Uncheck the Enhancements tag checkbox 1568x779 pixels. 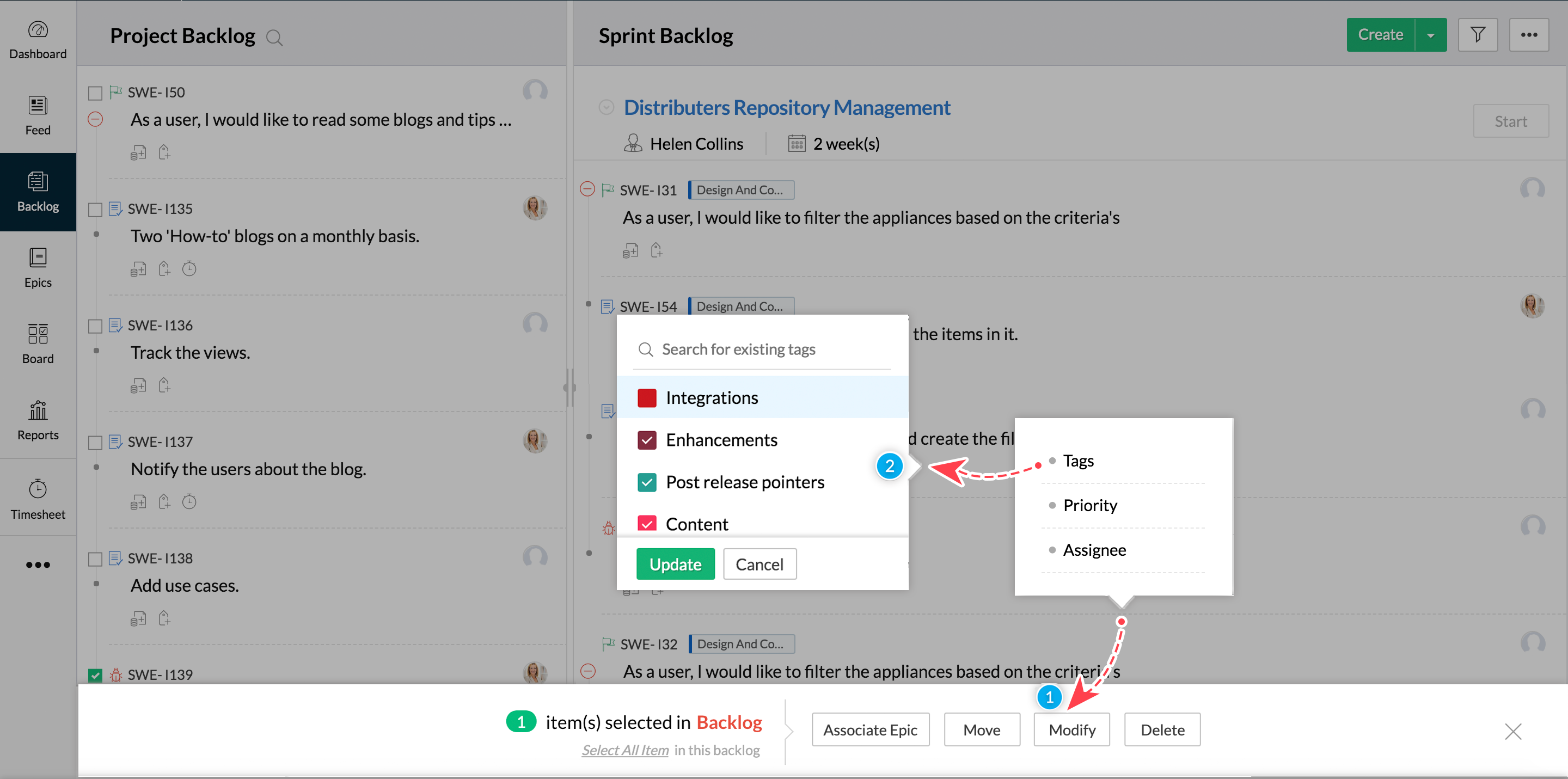646,439
